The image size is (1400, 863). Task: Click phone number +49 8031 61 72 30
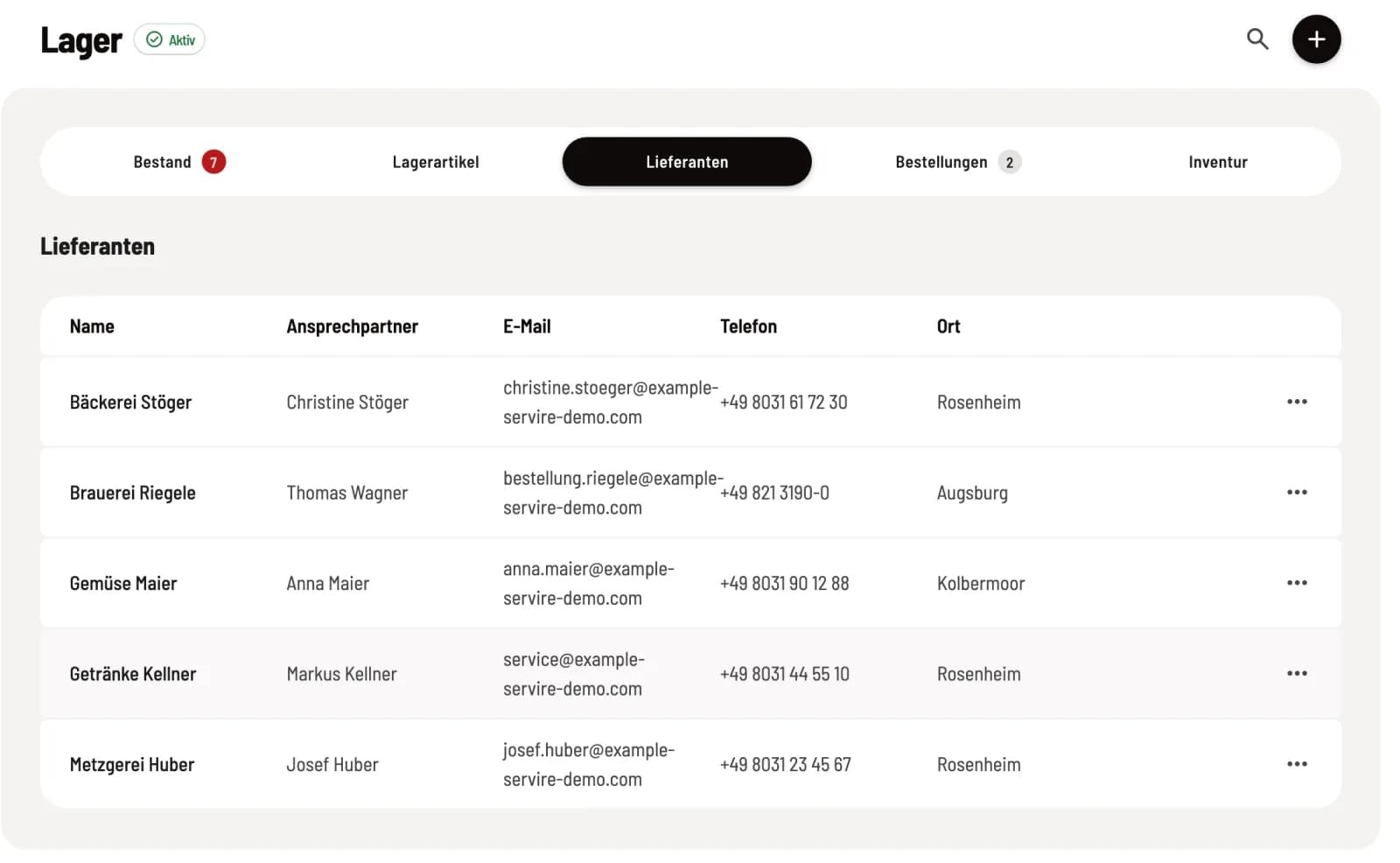coord(784,403)
